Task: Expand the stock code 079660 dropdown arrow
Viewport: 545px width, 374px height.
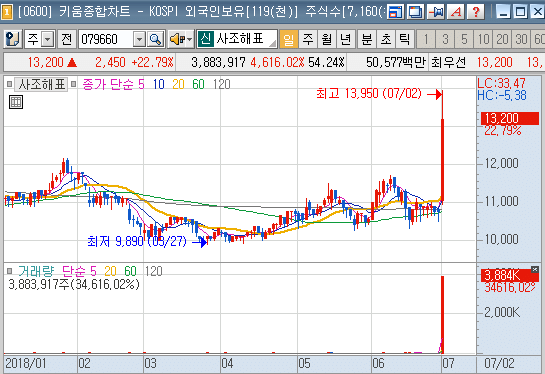Action: click(139, 39)
